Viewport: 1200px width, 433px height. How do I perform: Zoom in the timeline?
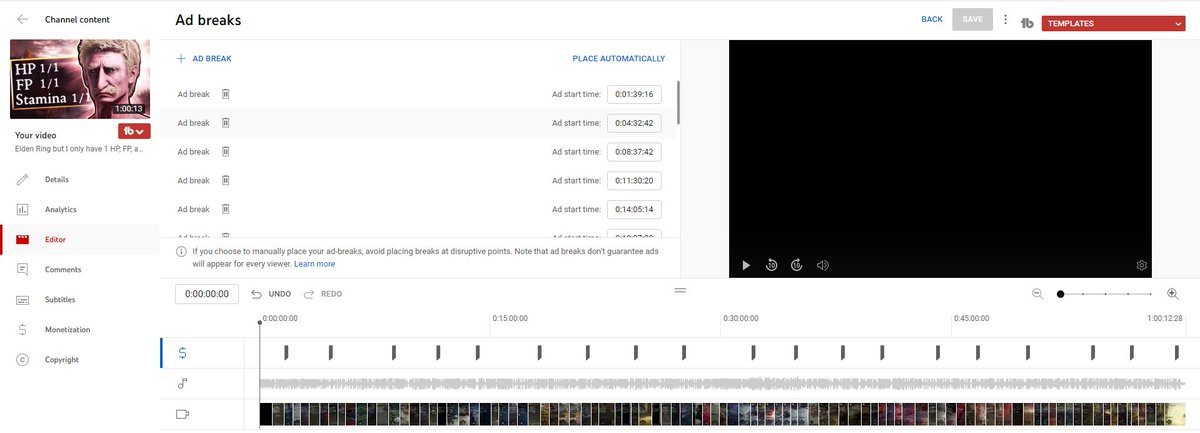pyautogui.click(x=1172, y=294)
